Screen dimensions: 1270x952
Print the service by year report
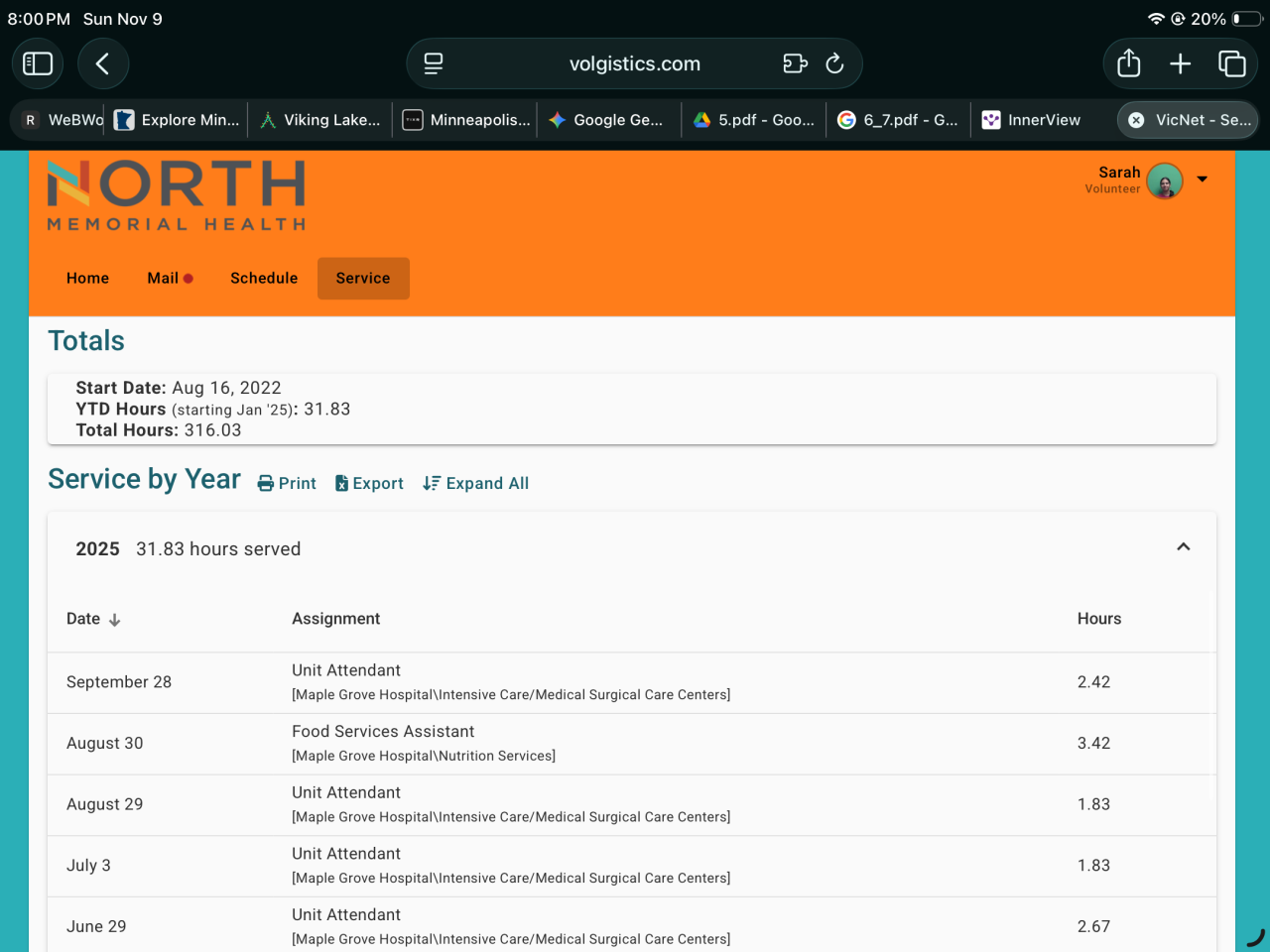click(287, 484)
